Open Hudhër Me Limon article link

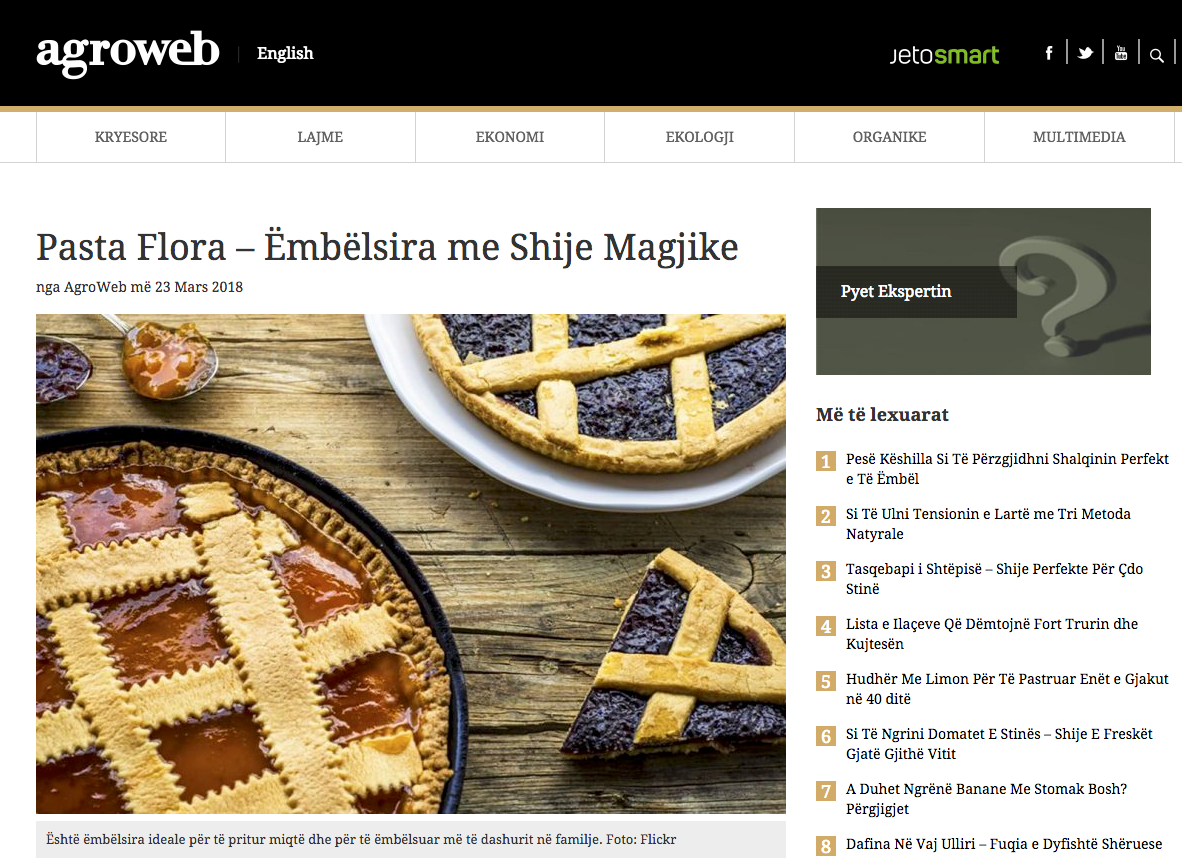point(1007,688)
